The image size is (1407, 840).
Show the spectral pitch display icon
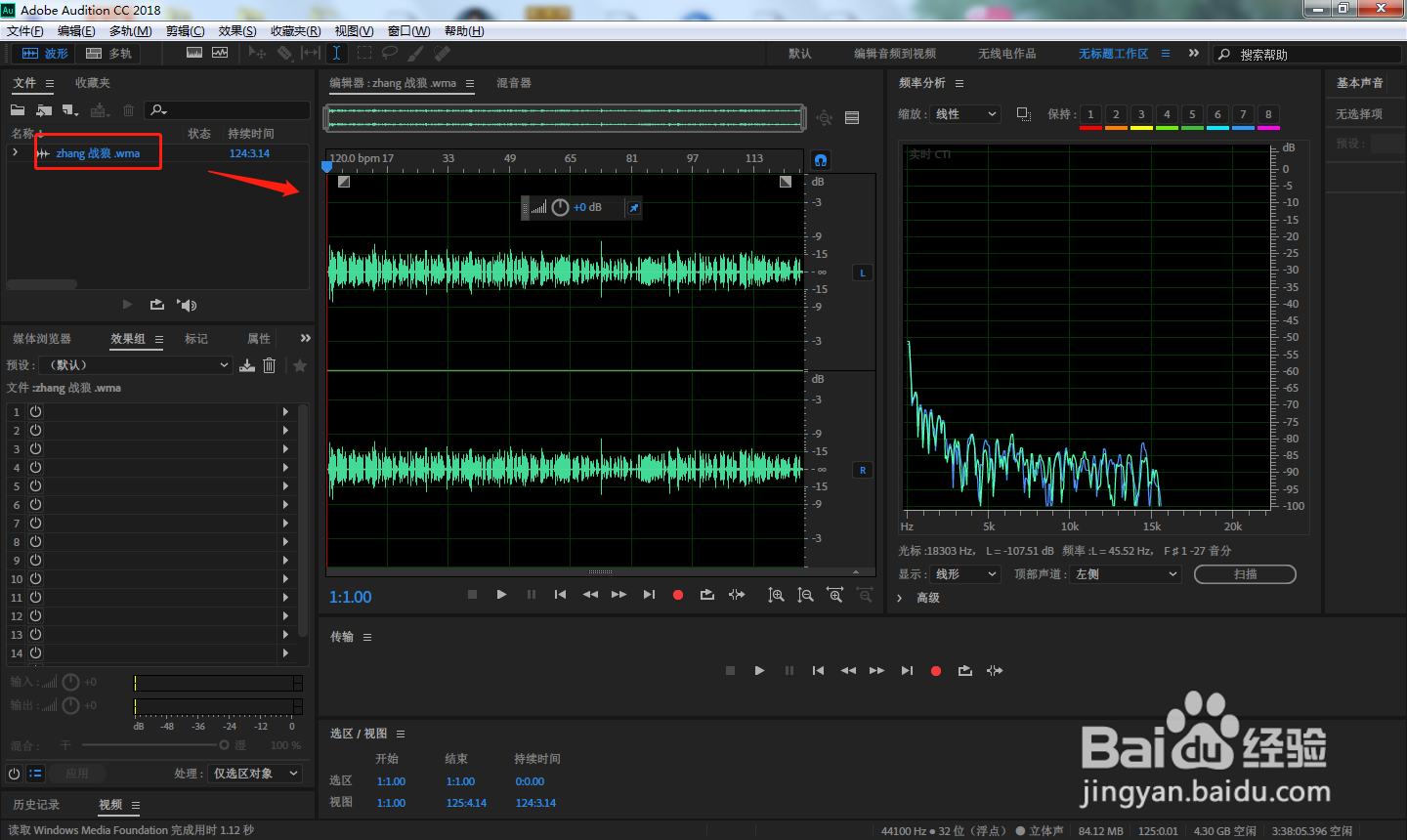click(220, 53)
